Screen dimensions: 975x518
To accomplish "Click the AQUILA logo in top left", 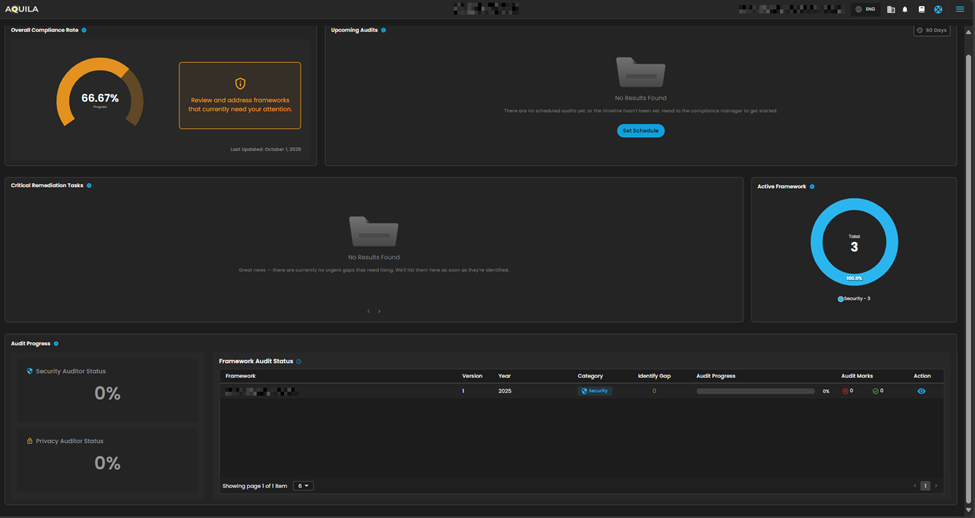I will [x=22, y=9].
